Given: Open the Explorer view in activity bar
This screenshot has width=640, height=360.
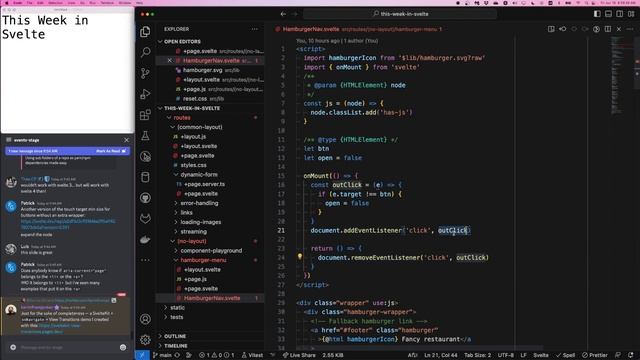Looking at the screenshot, I should [x=145, y=32].
